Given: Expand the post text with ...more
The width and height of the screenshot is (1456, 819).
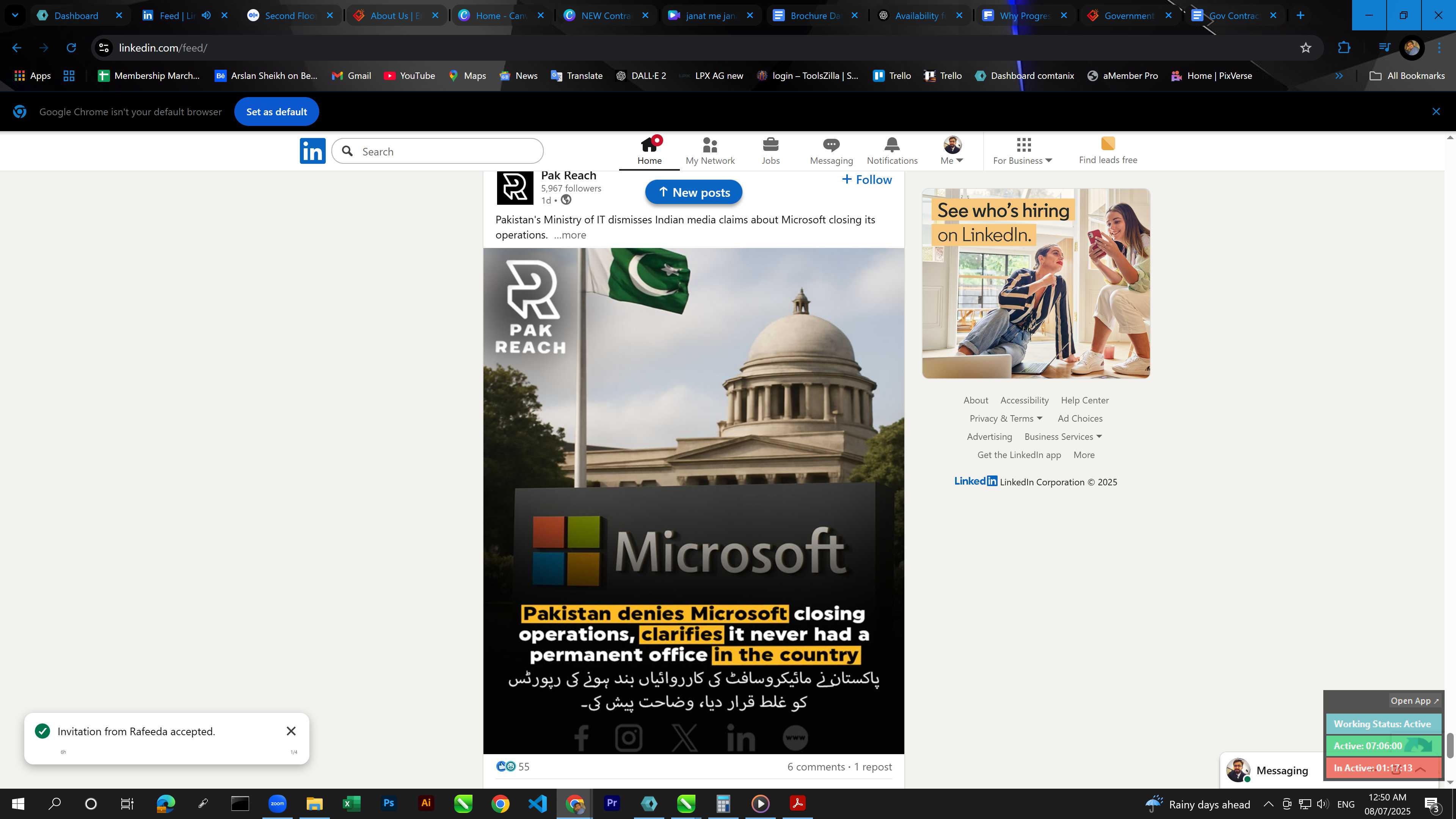Looking at the screenshot, I should point(570,235).
